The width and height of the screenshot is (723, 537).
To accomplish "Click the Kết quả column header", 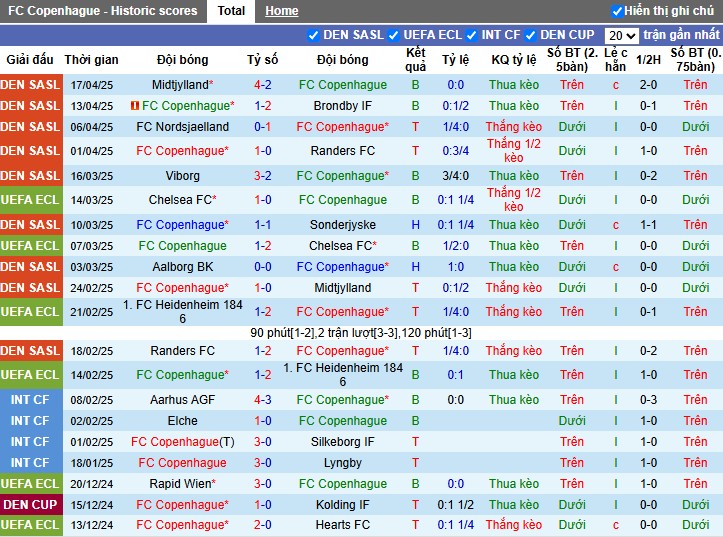I will tap(415, 60).
